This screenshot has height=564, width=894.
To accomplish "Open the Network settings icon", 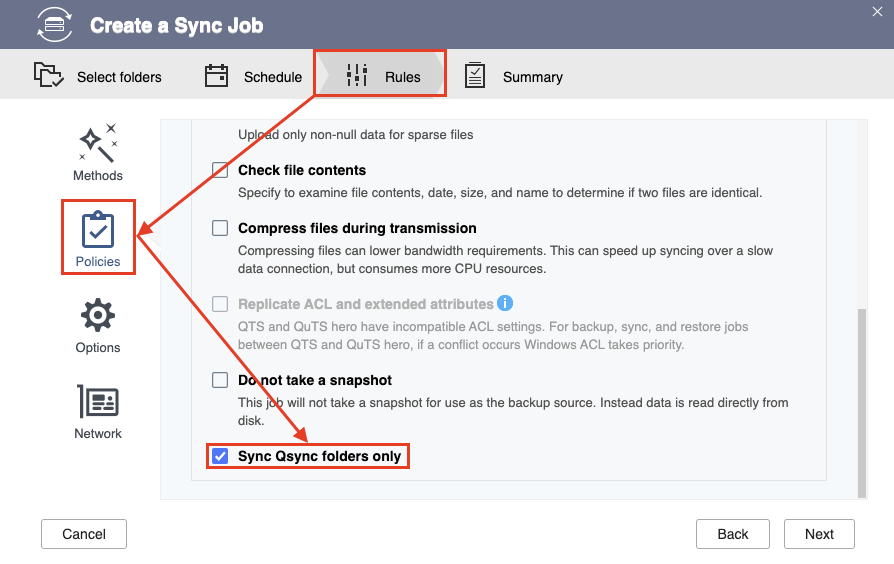I will tap(97, 401).
